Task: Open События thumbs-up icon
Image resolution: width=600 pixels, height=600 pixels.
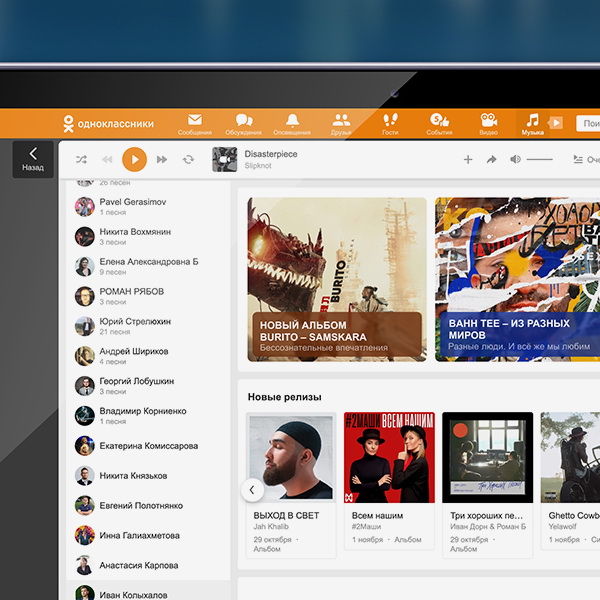Action: click(x=439, y=120)
